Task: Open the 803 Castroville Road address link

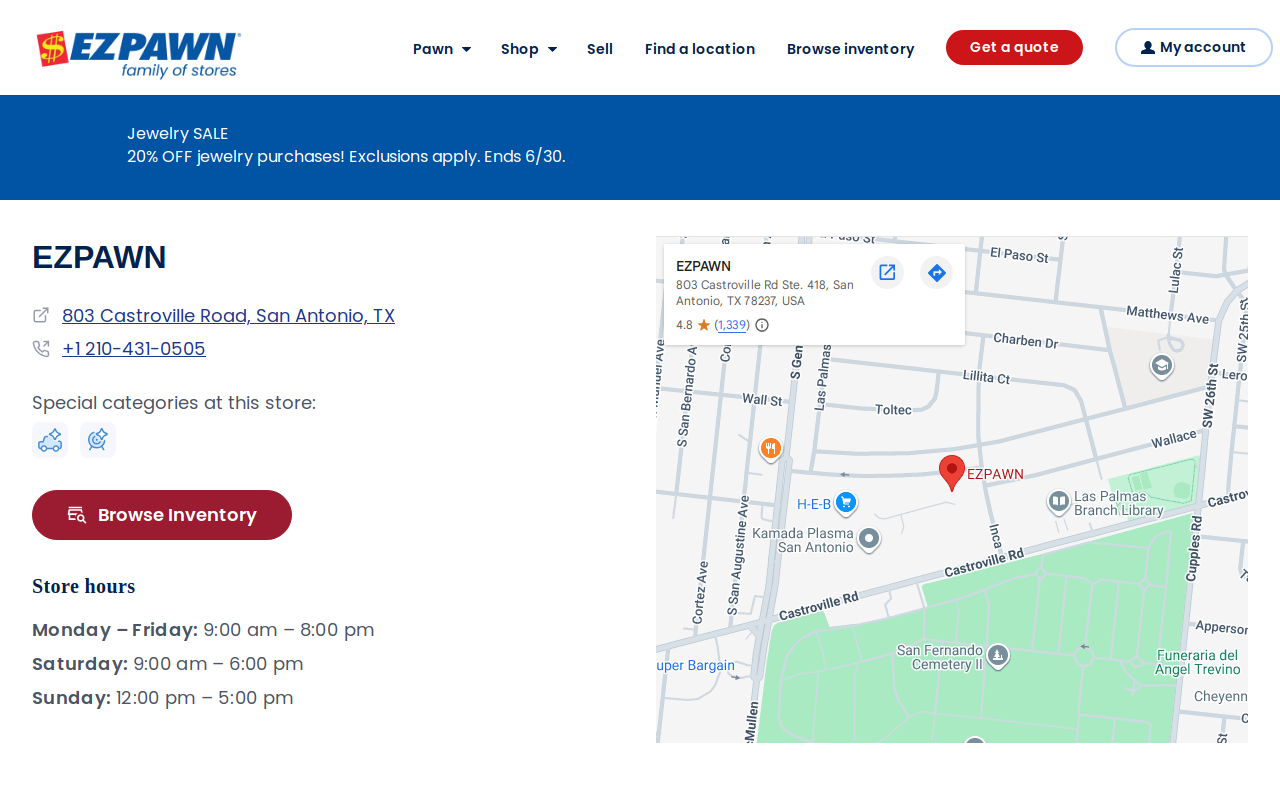Action: coord(228,316)
